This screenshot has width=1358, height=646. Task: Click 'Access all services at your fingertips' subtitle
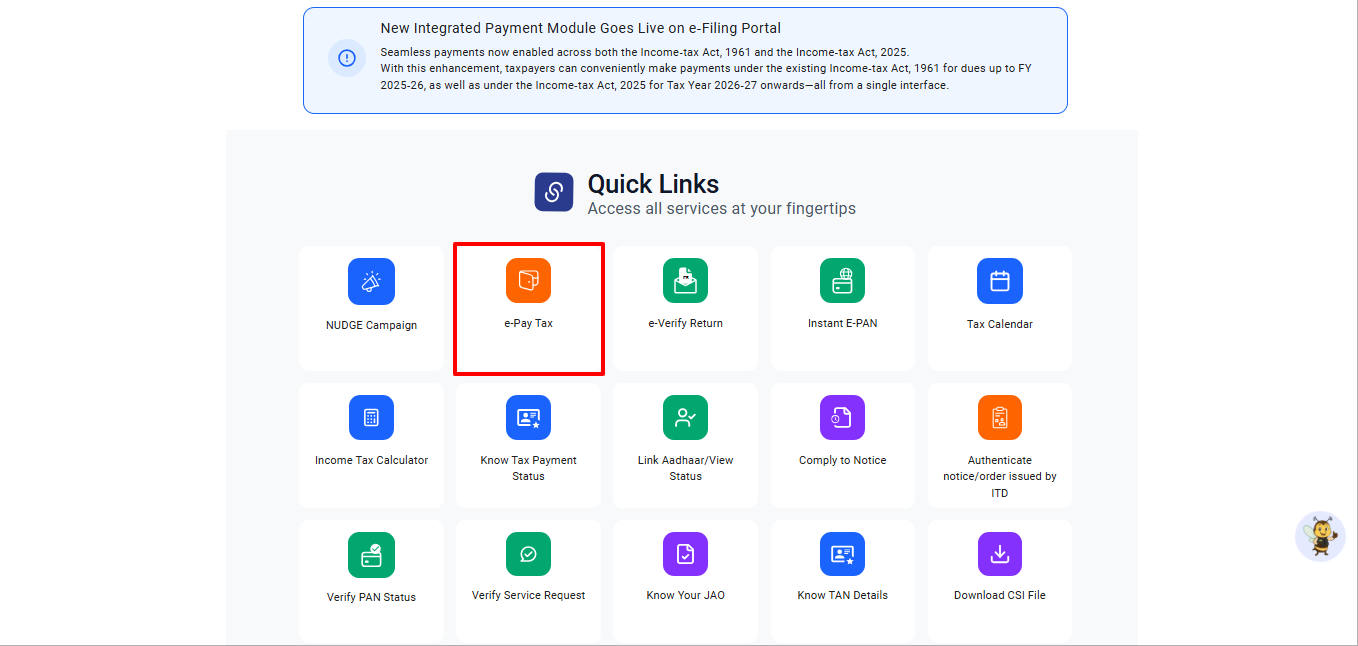[x=721, y=209]
